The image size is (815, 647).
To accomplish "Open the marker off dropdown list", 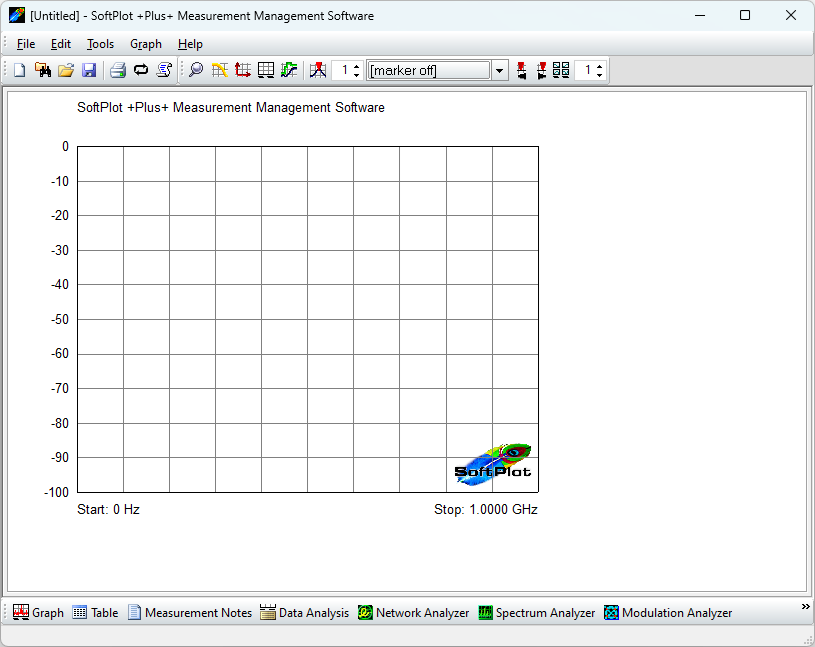I will (500, 70).
